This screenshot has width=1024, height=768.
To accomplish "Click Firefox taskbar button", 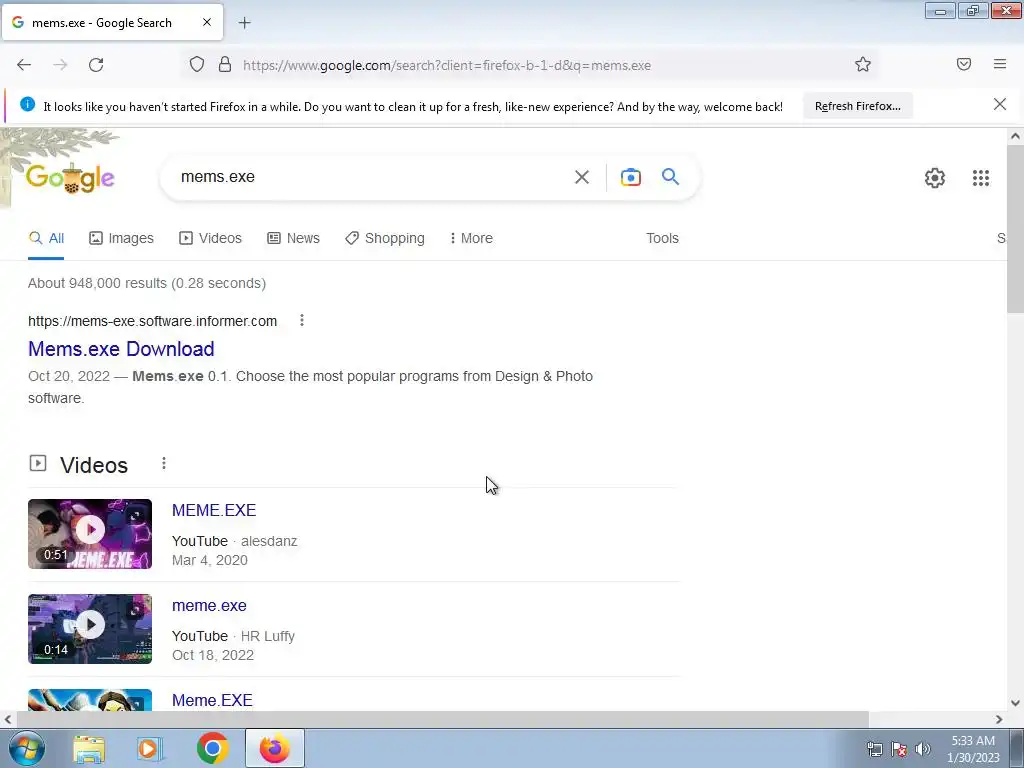I will (x=274, y=748).
